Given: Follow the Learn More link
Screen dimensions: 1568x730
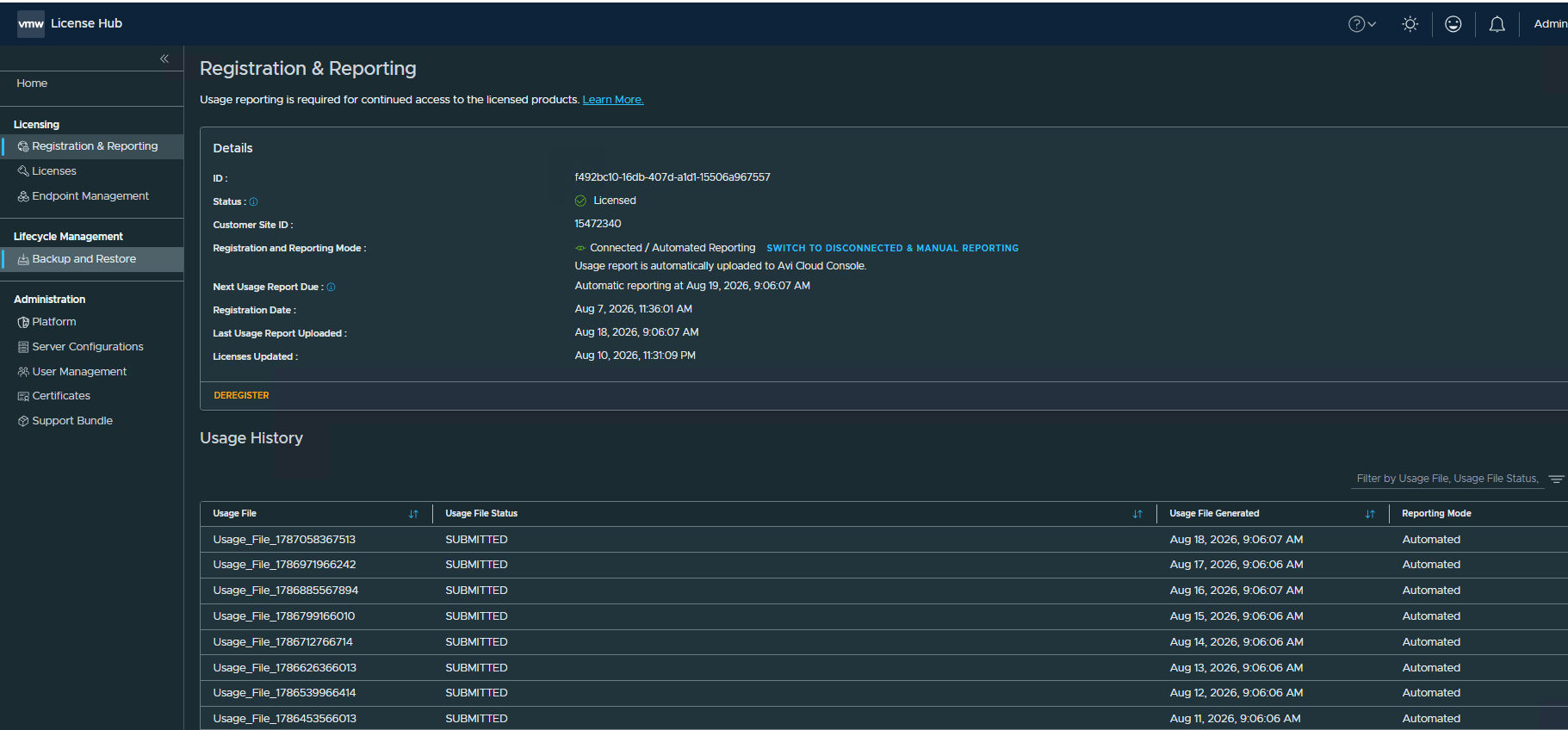Looking at the screenshot, I should point(613,100).
